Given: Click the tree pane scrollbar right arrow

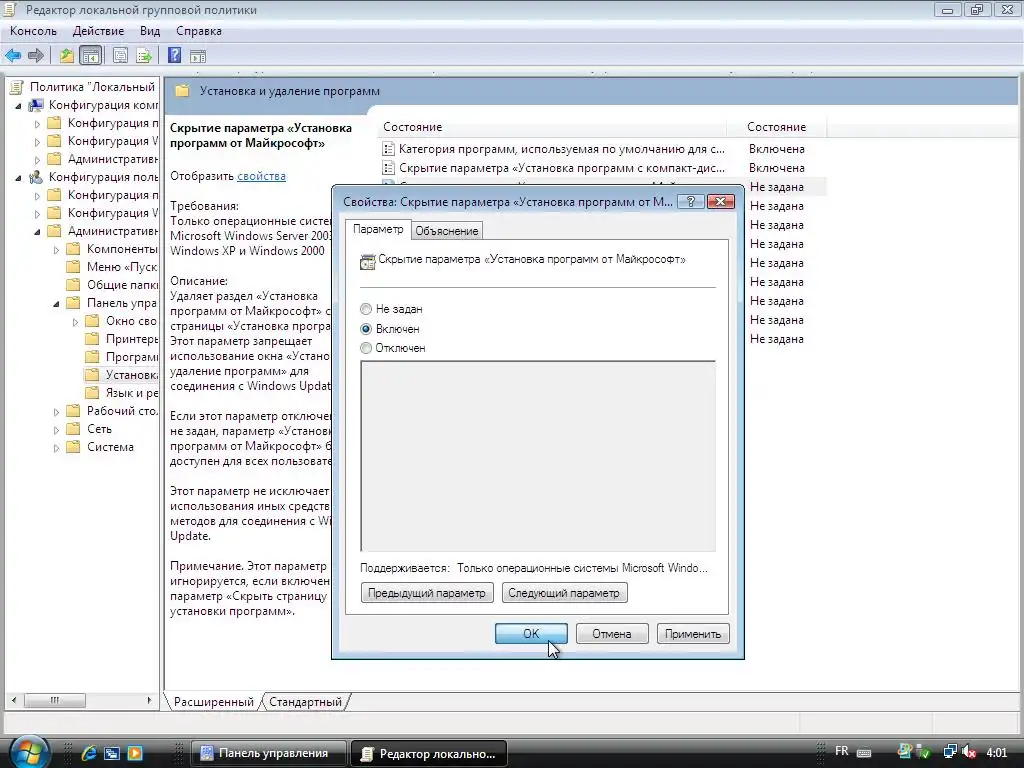Looking at the screenshot, I should (x=150, y=700).
